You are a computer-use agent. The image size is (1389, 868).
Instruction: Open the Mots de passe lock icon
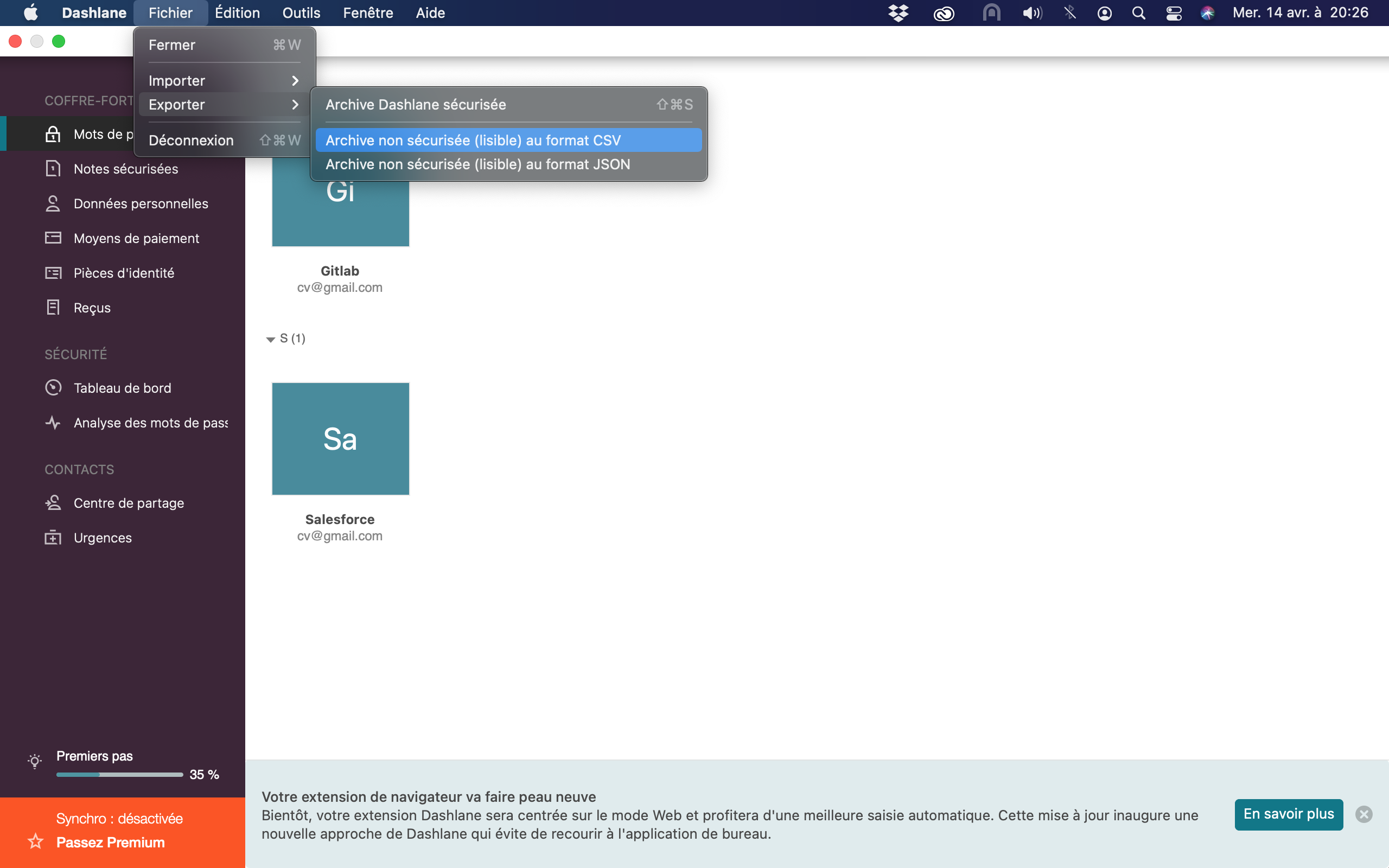point(53,134)
